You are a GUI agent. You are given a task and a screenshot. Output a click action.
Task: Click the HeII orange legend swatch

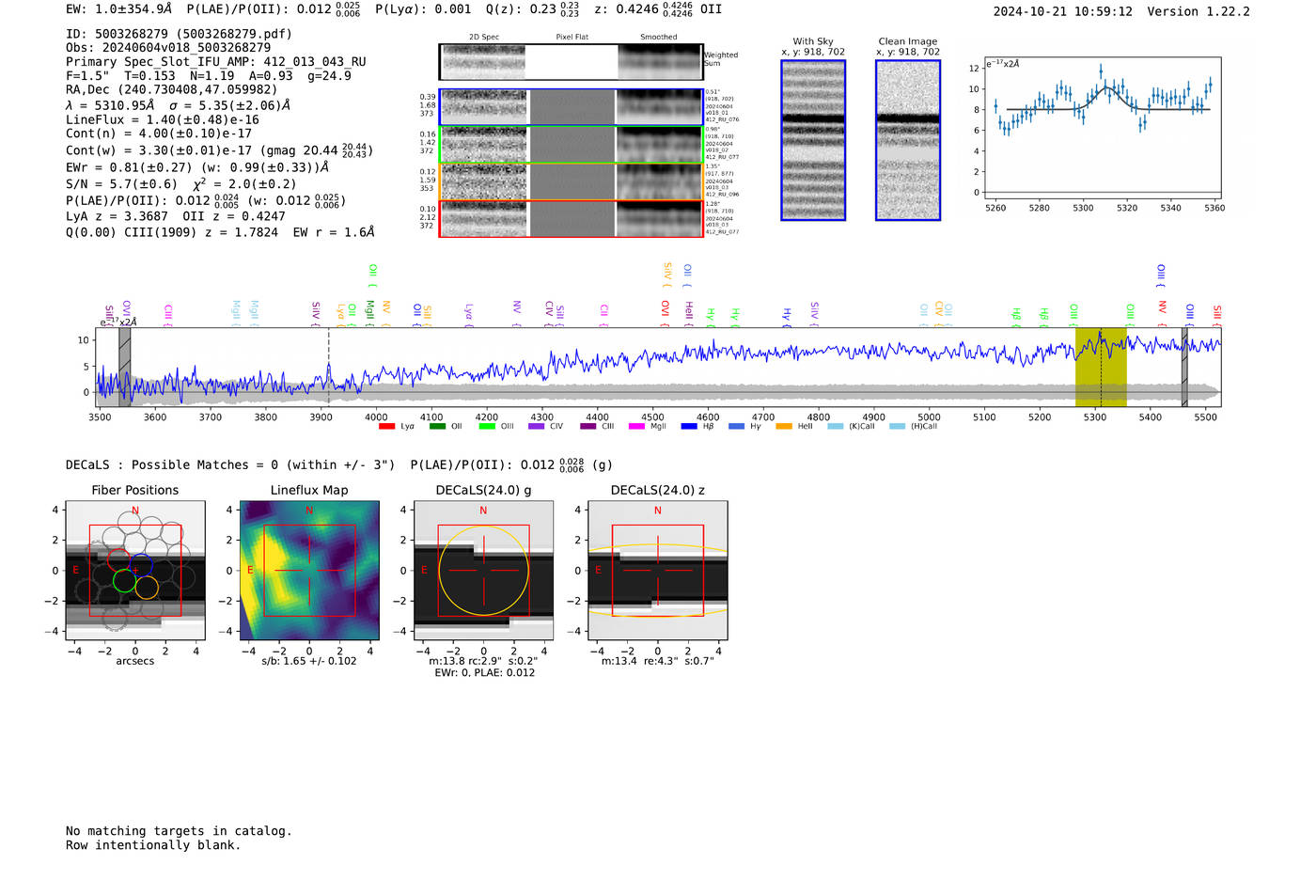(784, 427)
